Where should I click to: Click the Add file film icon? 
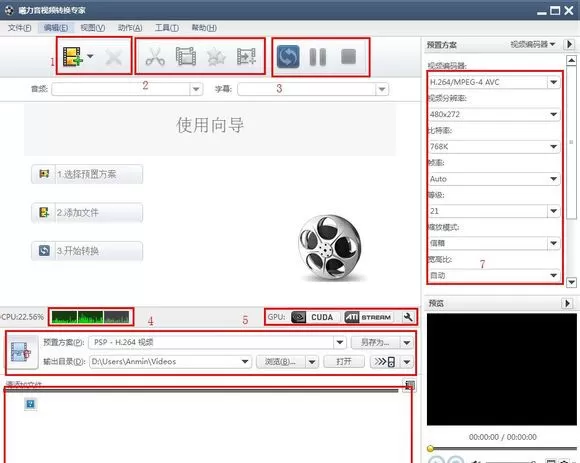(x=72, y=56)
